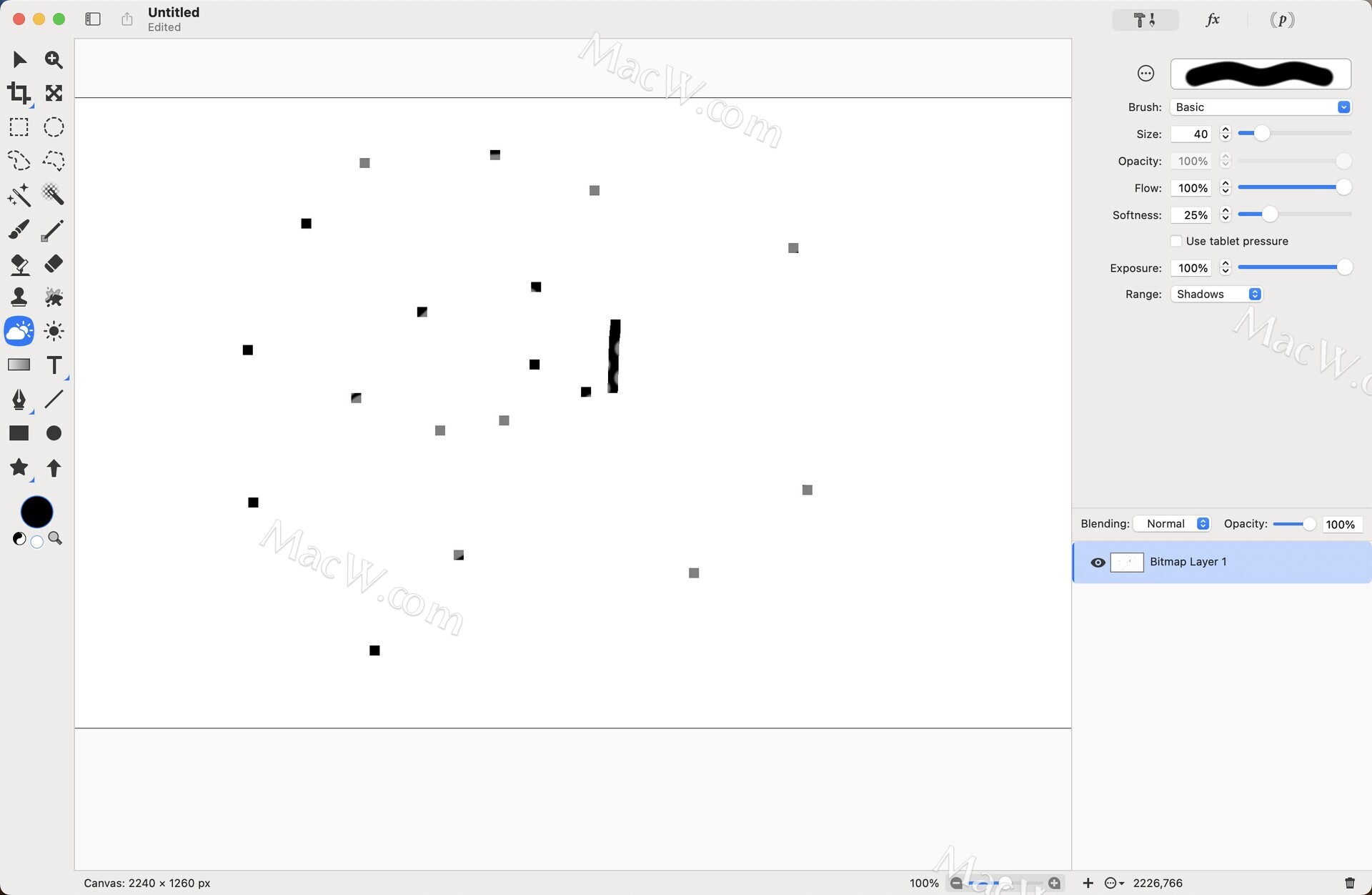1372x895 pixels.
Task: Select the Eraser tool
Action: click(x=54, y=264)
